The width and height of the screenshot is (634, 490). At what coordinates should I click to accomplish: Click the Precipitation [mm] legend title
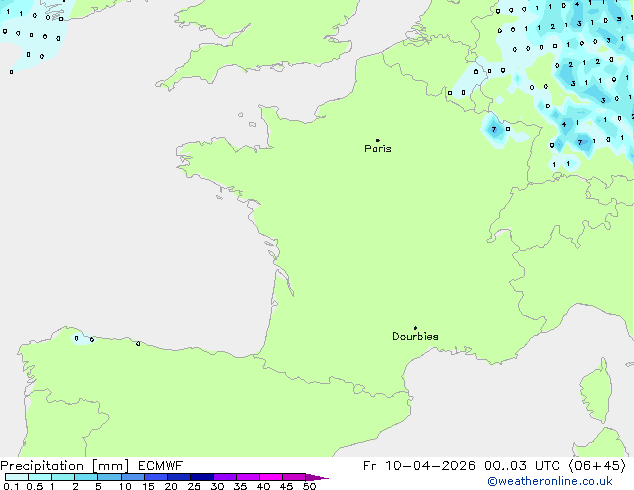tap(64, 466)
